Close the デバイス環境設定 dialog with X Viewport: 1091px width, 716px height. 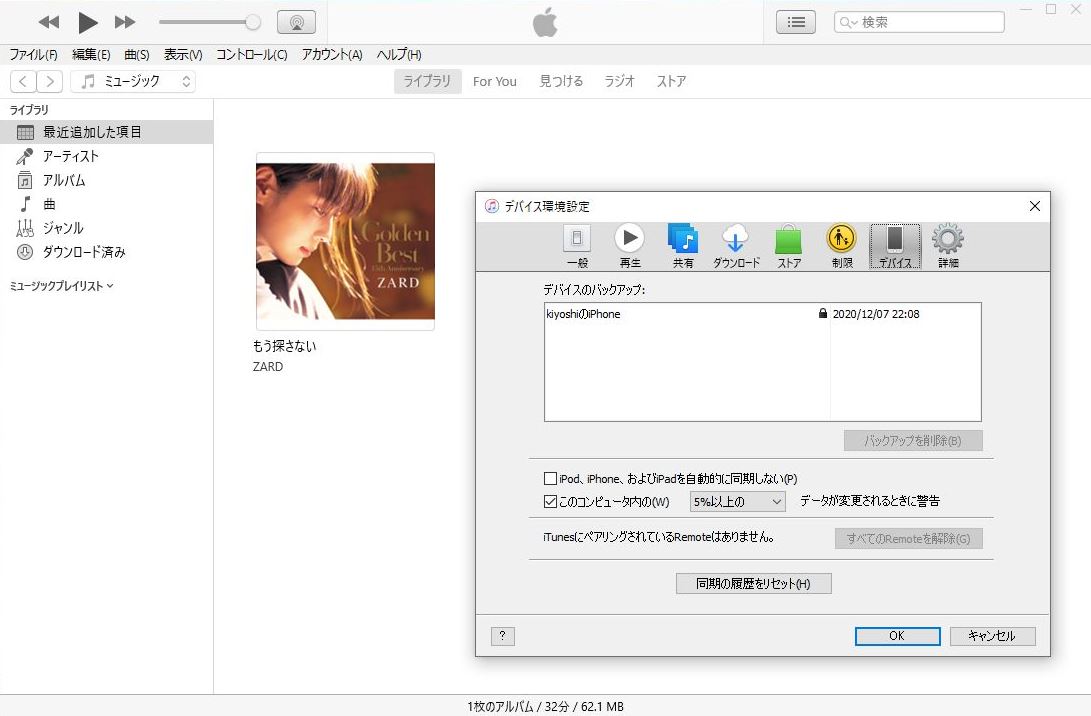(1035, 206)
